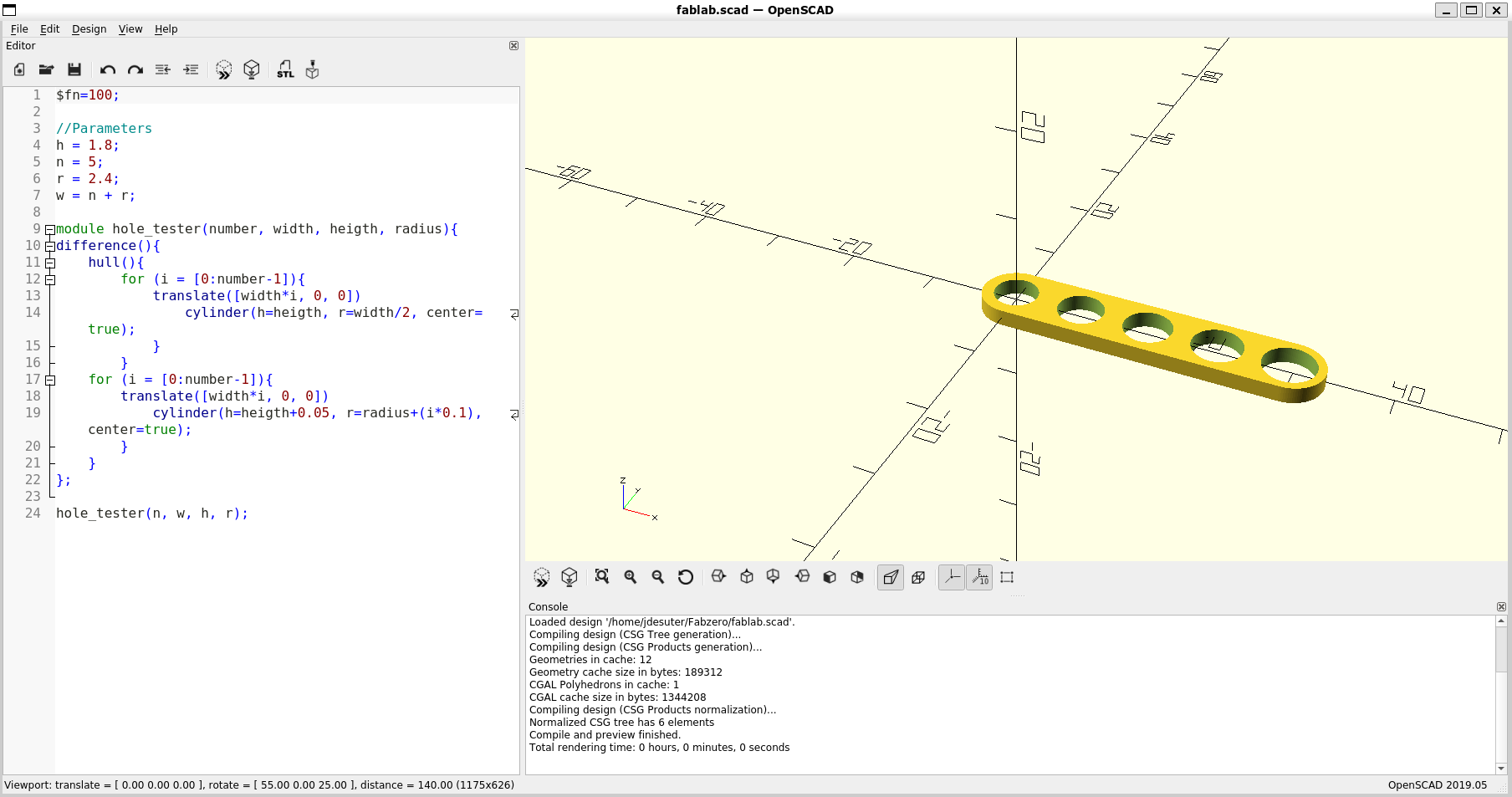Click the window menu icon in title bar
The image size is (1512, 797).
(x=9, y=10)
